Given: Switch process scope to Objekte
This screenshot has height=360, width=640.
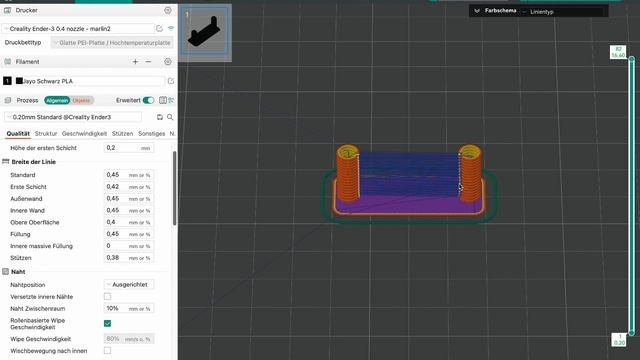Looking at the screenshot, I should [82, 100].
